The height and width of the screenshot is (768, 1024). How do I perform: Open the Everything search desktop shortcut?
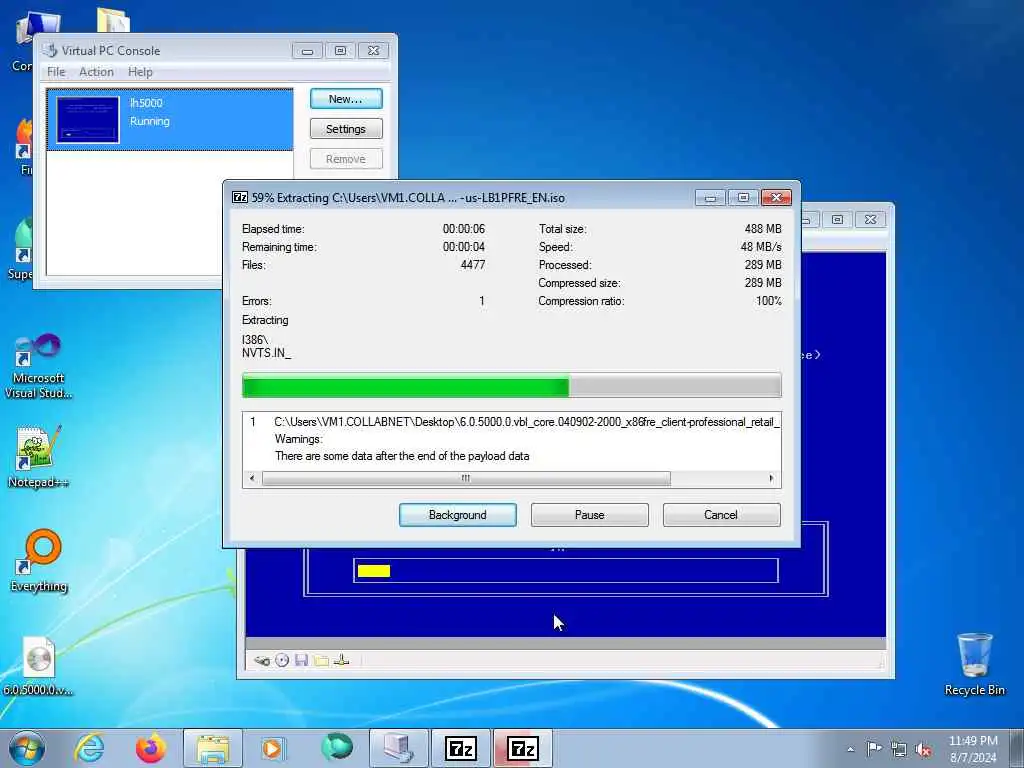click(39, 560)
